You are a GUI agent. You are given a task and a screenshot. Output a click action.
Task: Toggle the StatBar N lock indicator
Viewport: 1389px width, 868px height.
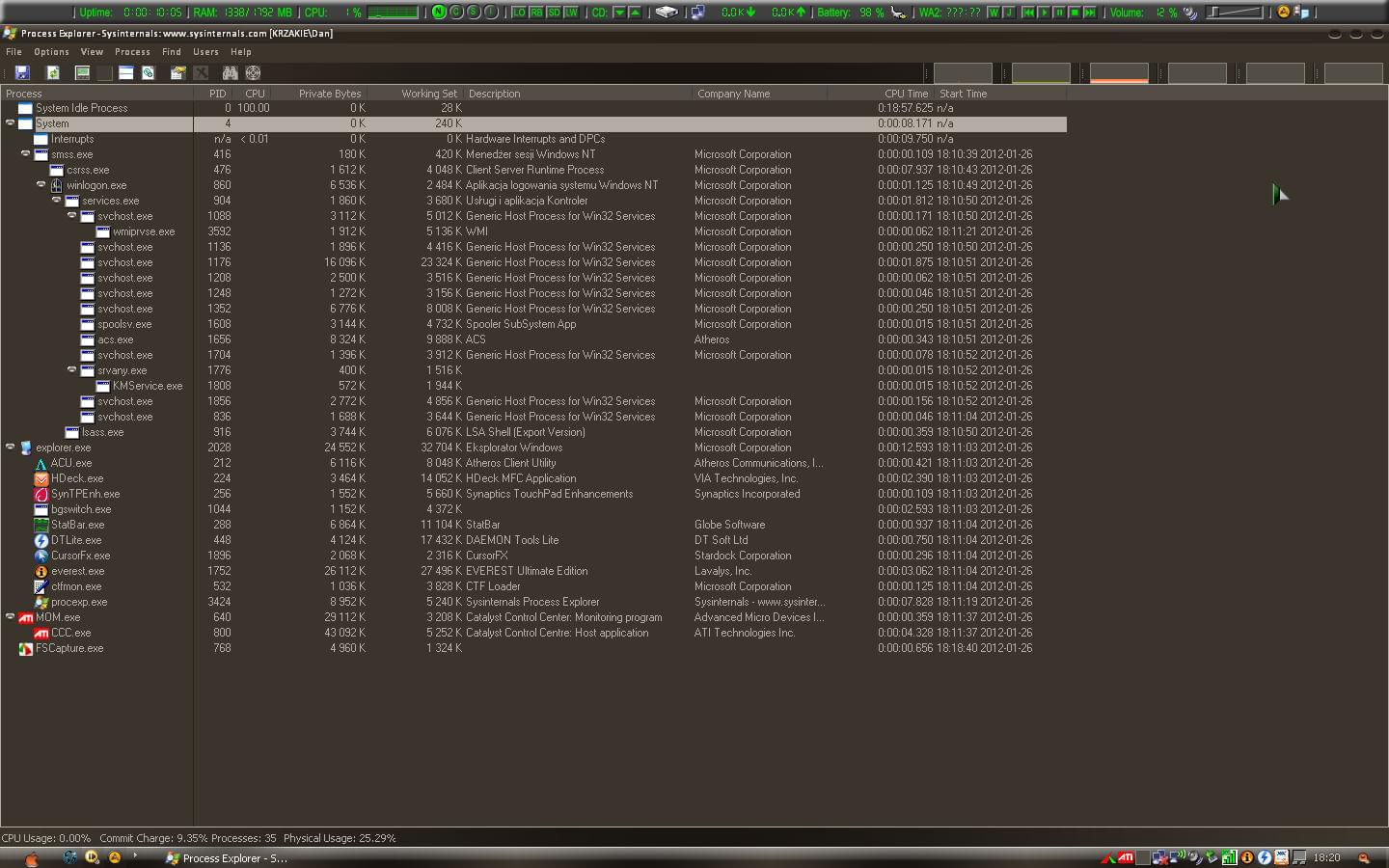pyautogui.click(x=439, y=13)
